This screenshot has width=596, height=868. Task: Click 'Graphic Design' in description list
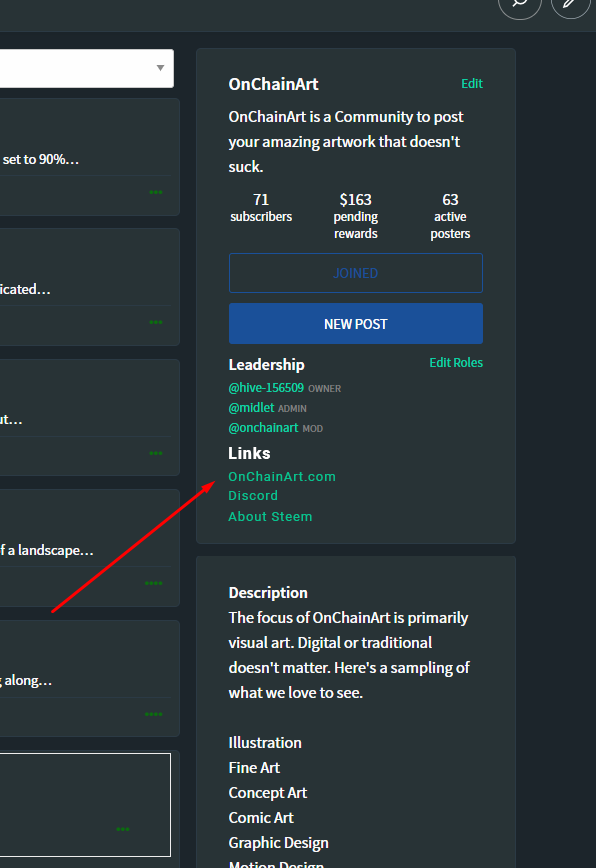[278, 843]
